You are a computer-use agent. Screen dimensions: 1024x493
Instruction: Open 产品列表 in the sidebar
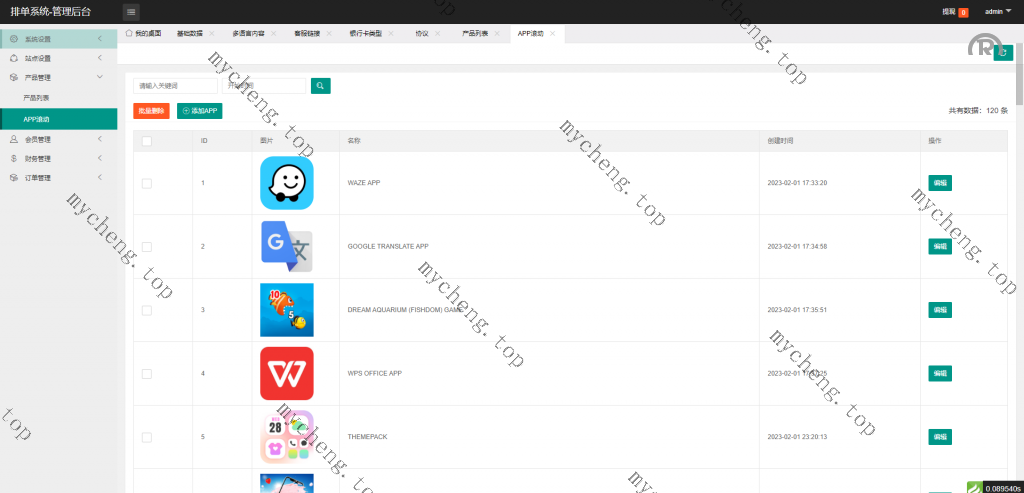point(37,98)
